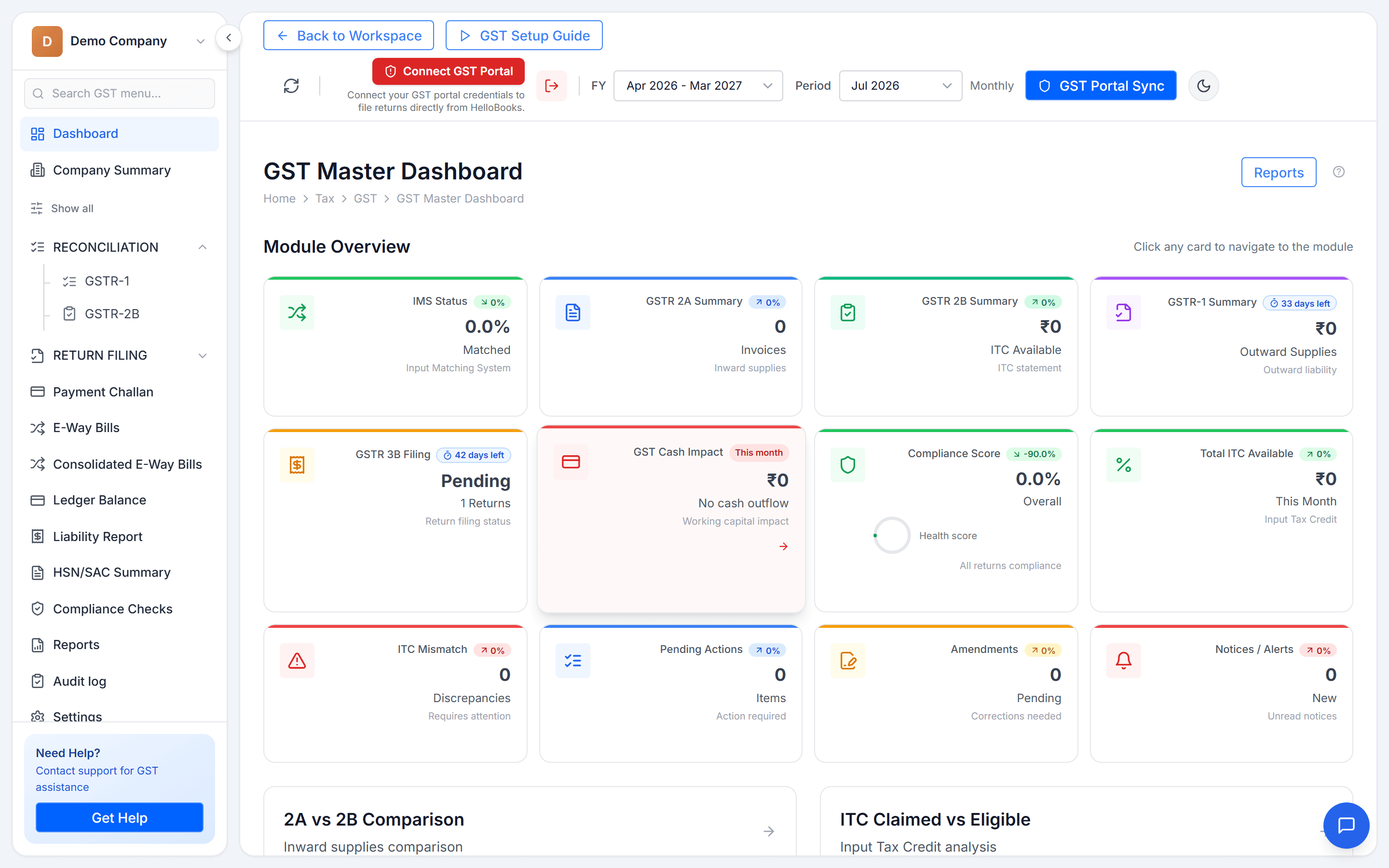Click the Get Help button
This screenshot has height=868, width=1389.
tap(120, 817)
